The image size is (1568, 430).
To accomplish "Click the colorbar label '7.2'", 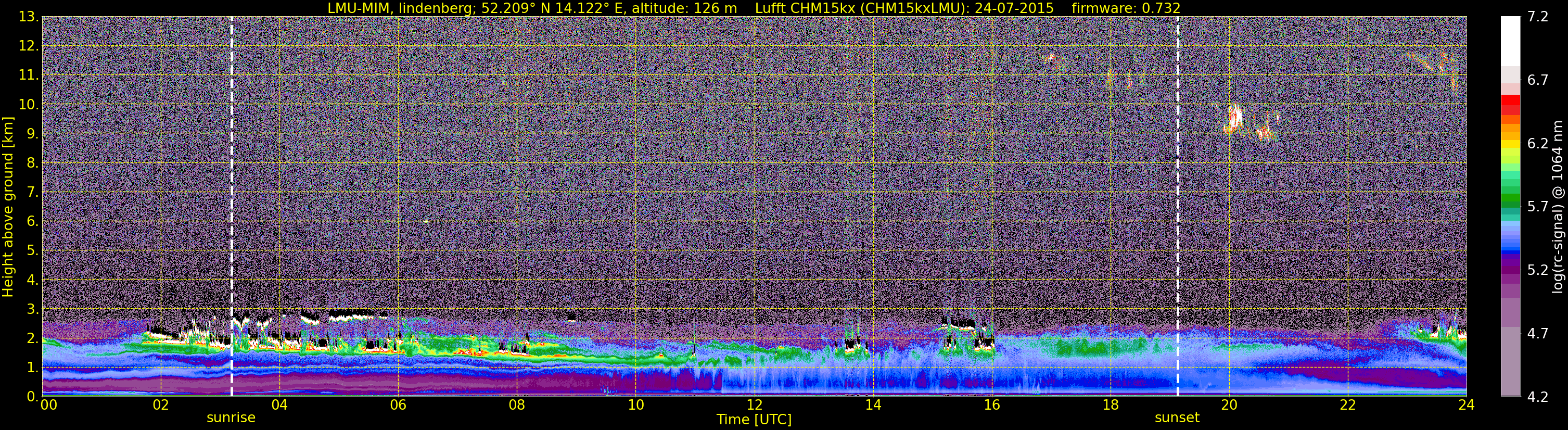I will pyautogui.click(x=1538, y=17).
